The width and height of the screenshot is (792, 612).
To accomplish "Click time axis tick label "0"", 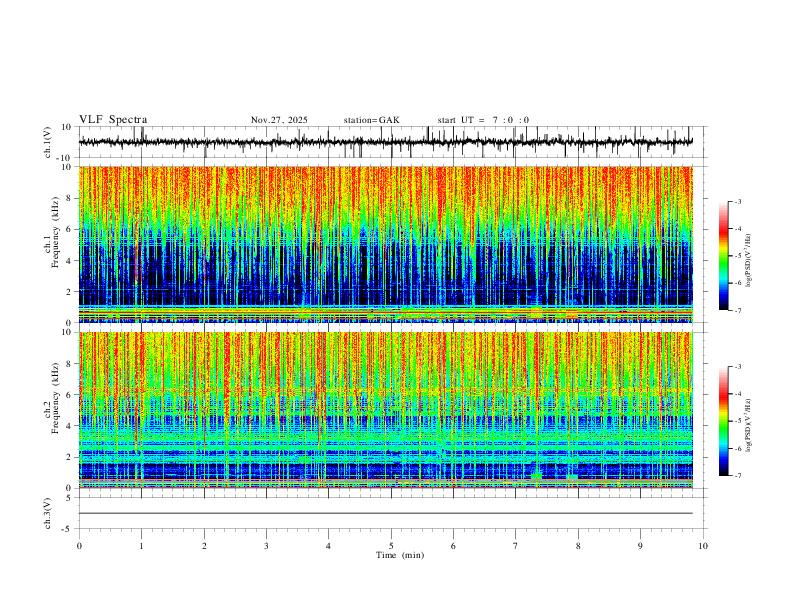I will pos(79,546).
